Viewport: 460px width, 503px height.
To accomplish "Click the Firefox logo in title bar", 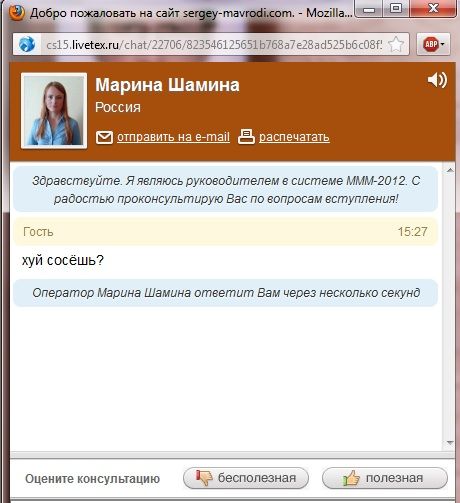I will tap(17, 13).
